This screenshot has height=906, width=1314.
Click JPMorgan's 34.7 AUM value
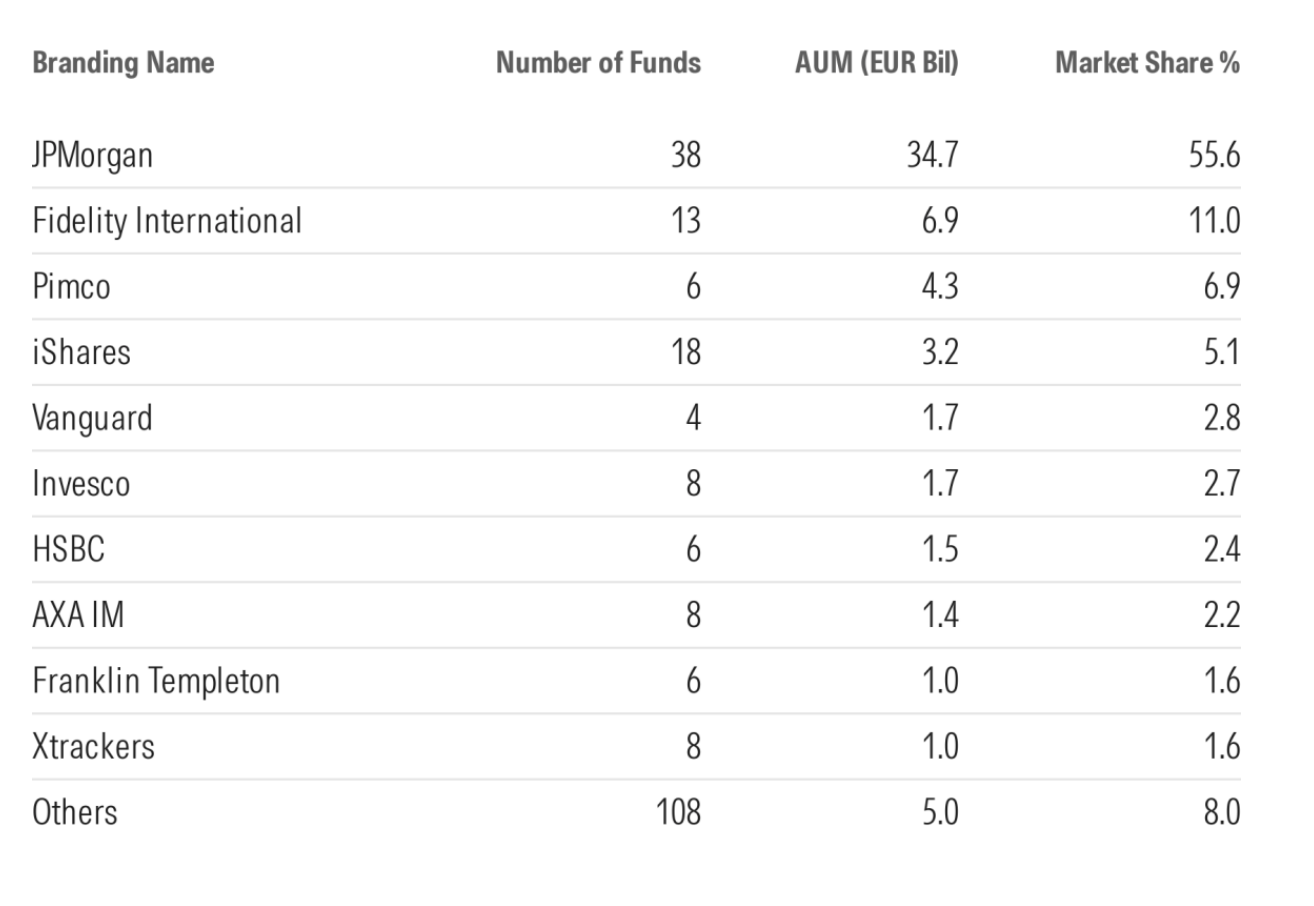pyautogui.click(x=932, y=155)
